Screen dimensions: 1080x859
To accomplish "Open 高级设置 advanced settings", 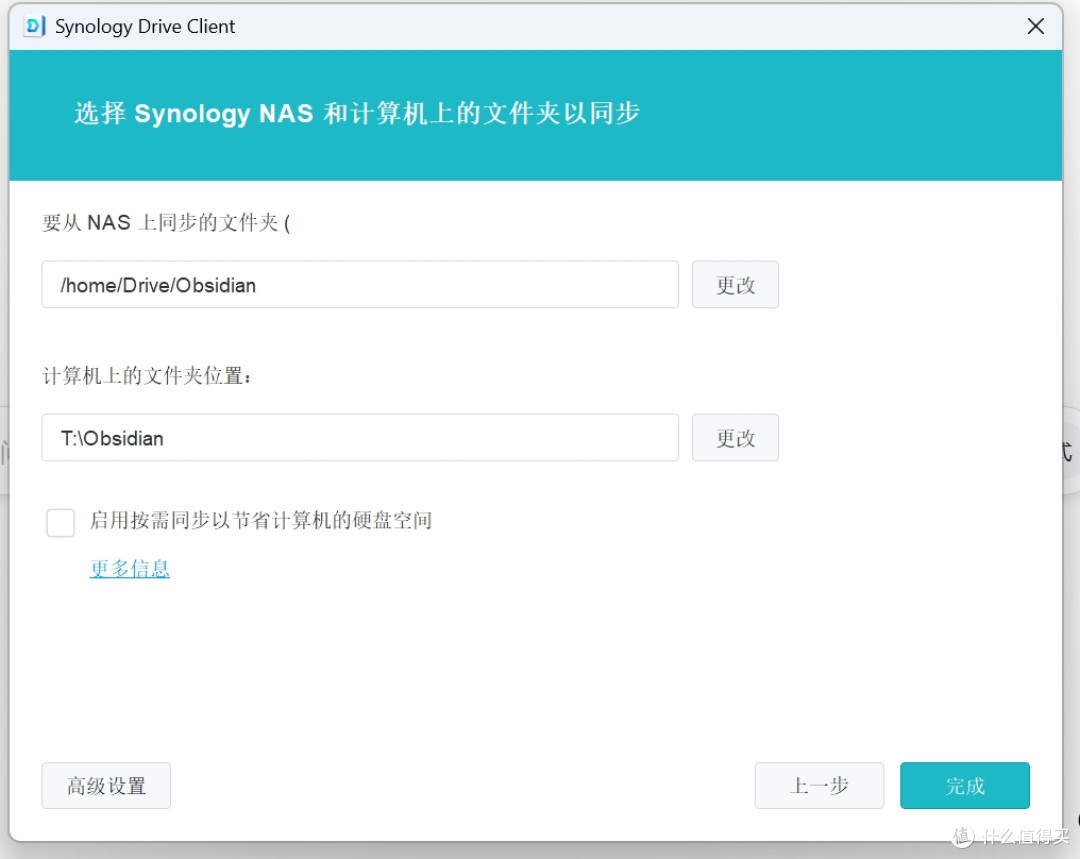I will click(106, 785).
